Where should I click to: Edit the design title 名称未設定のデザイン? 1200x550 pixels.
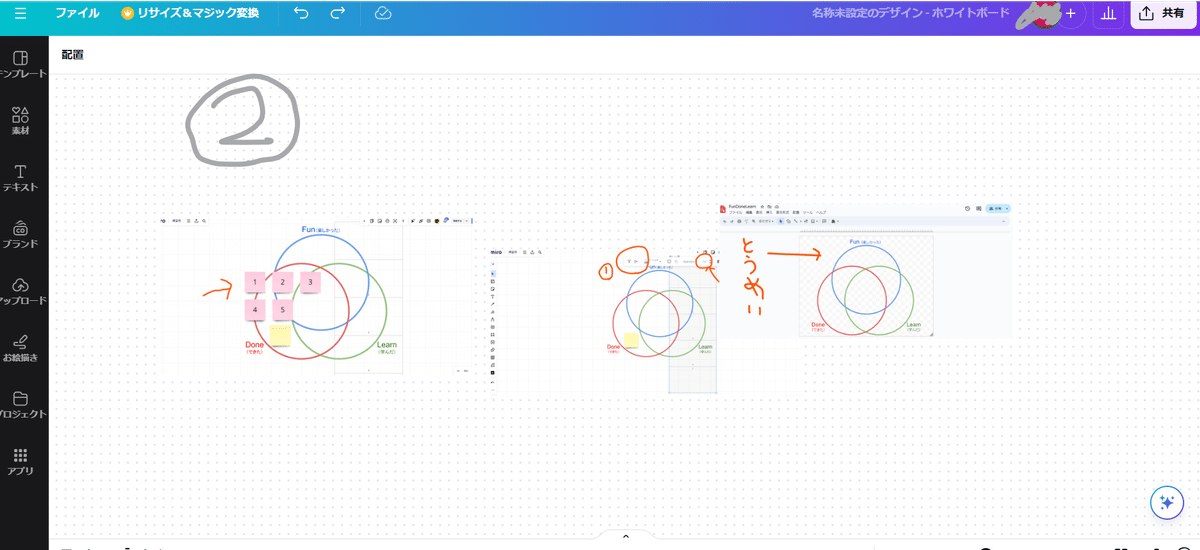pyautogui.click(x=910, y=14)
